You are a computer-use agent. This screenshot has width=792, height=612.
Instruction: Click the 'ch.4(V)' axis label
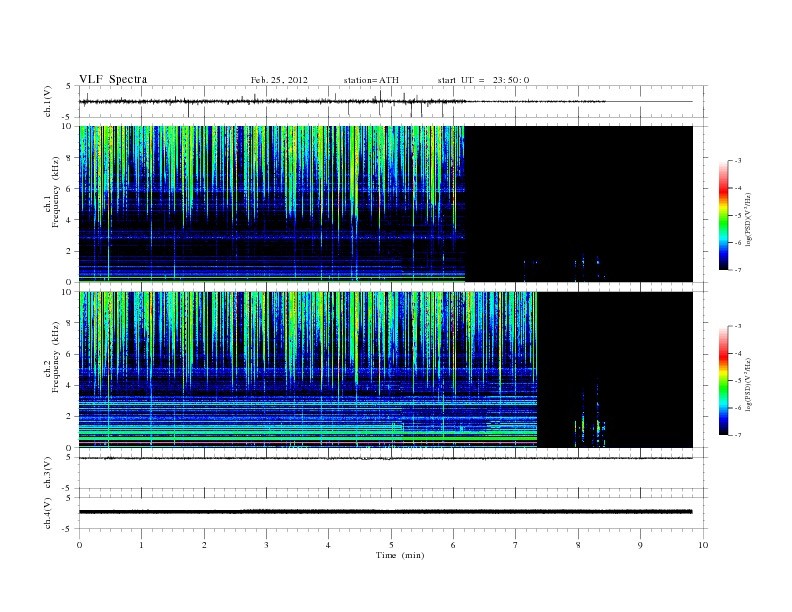click(x=47, y=513)
